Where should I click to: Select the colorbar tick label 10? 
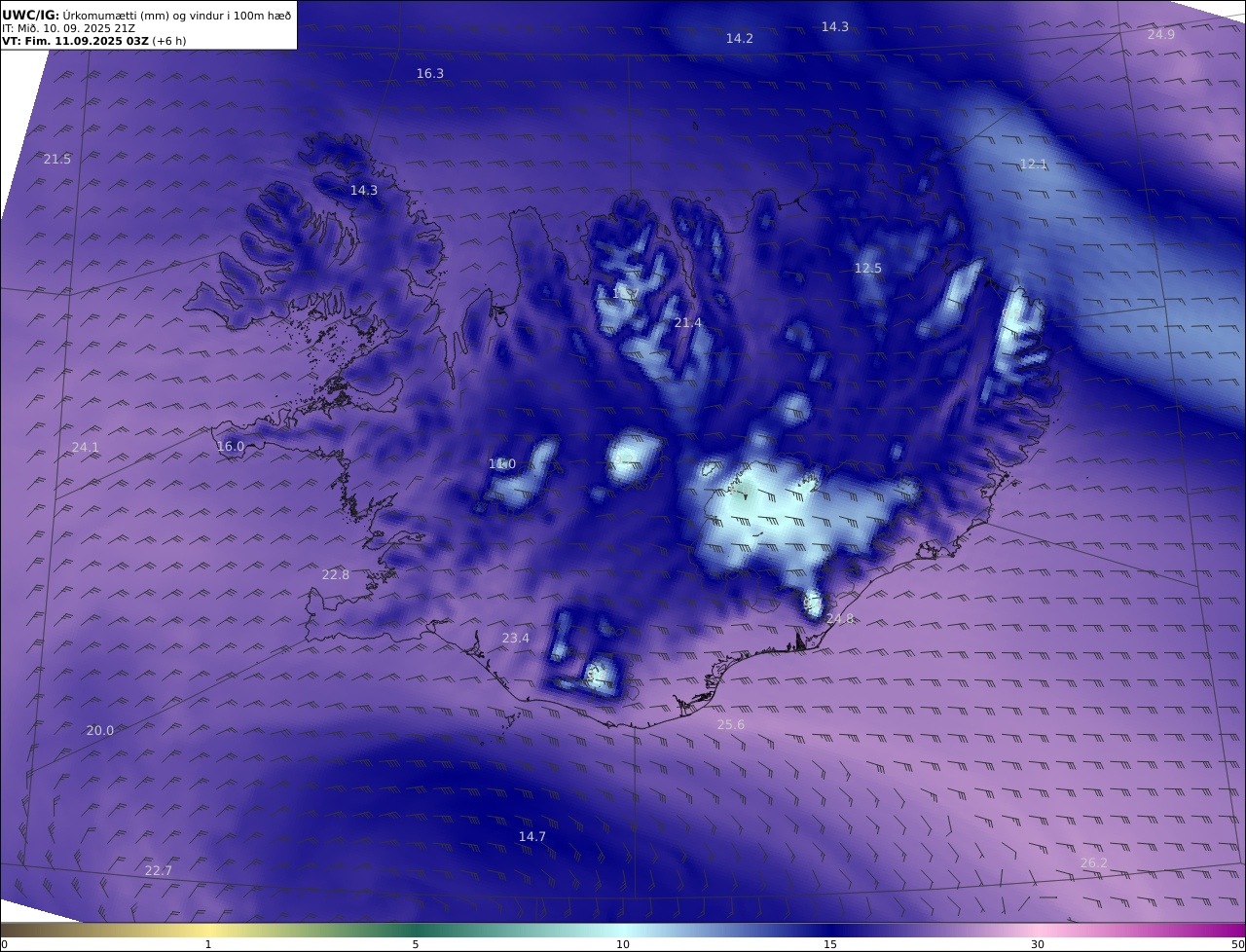click(623, 944)
